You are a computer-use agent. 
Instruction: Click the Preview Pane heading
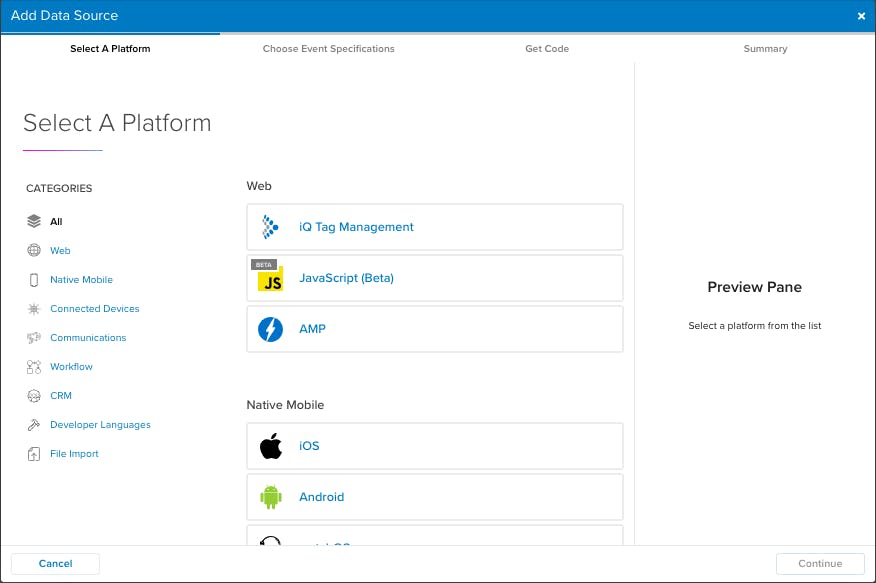[754, 287]
